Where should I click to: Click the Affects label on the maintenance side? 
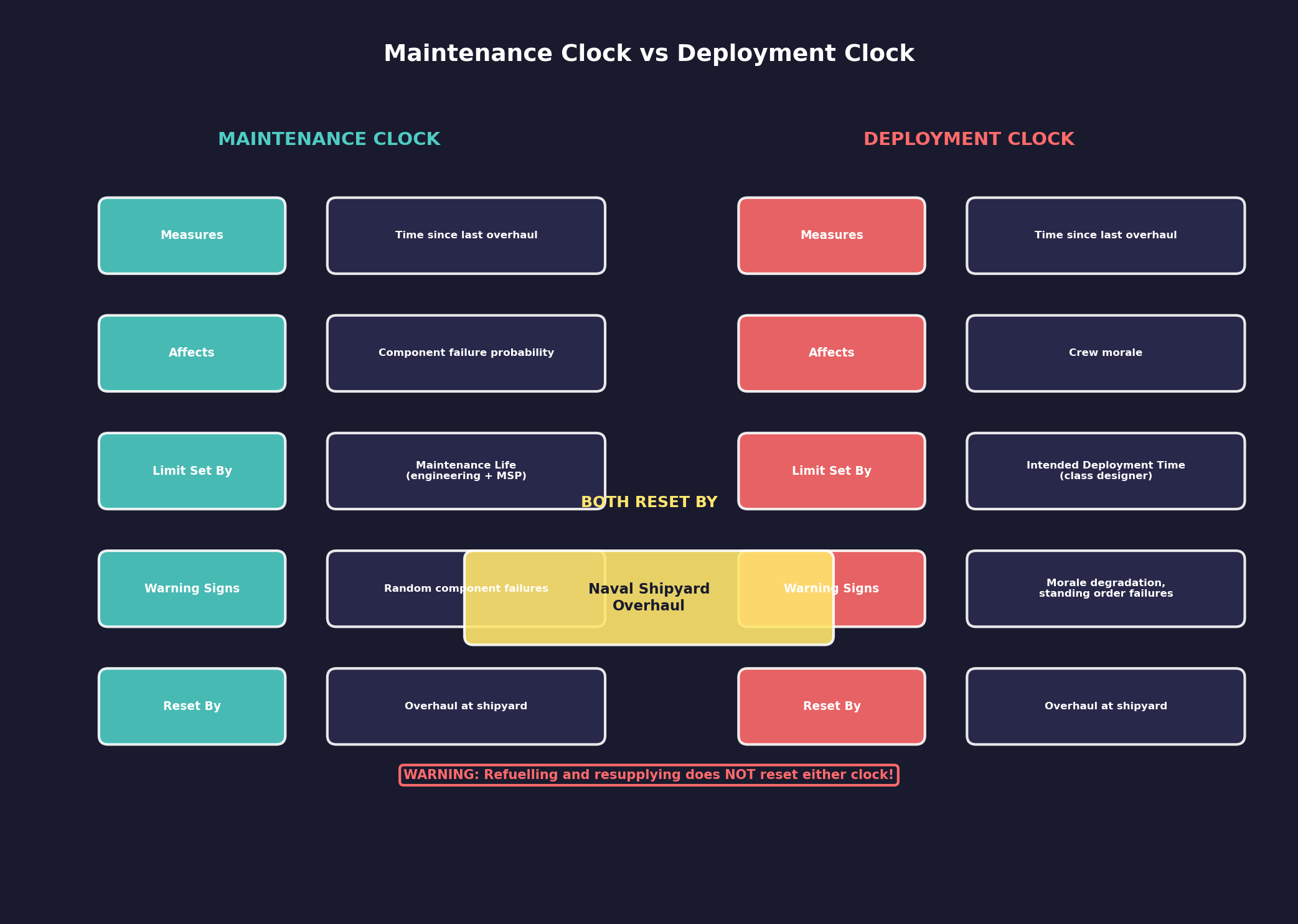point(192,353)
